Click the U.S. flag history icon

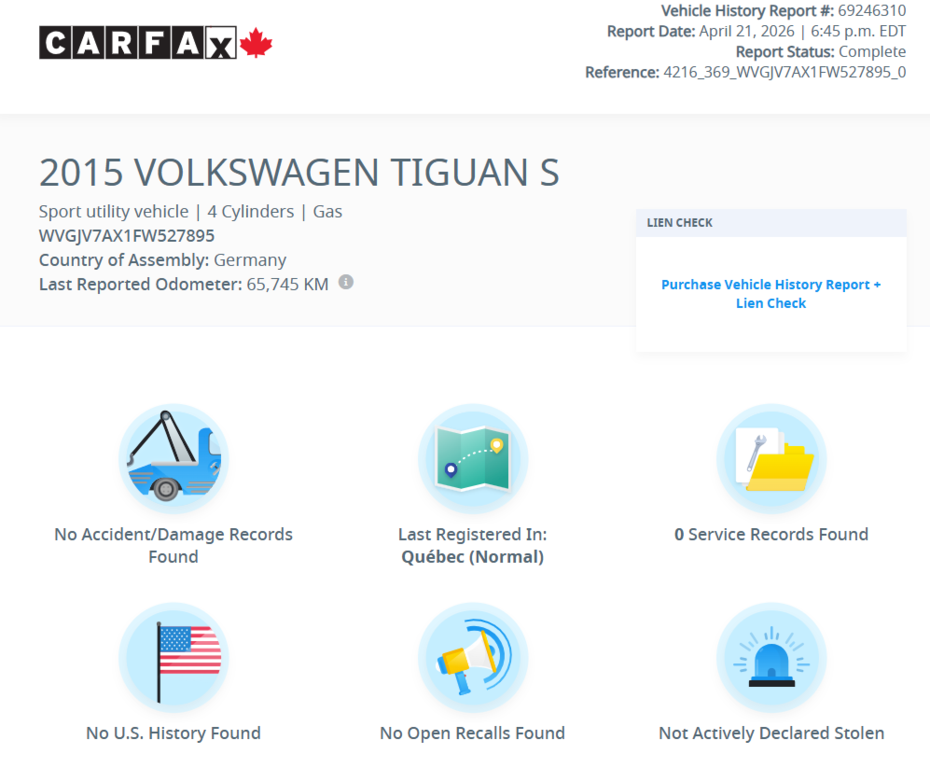point(173,657)
